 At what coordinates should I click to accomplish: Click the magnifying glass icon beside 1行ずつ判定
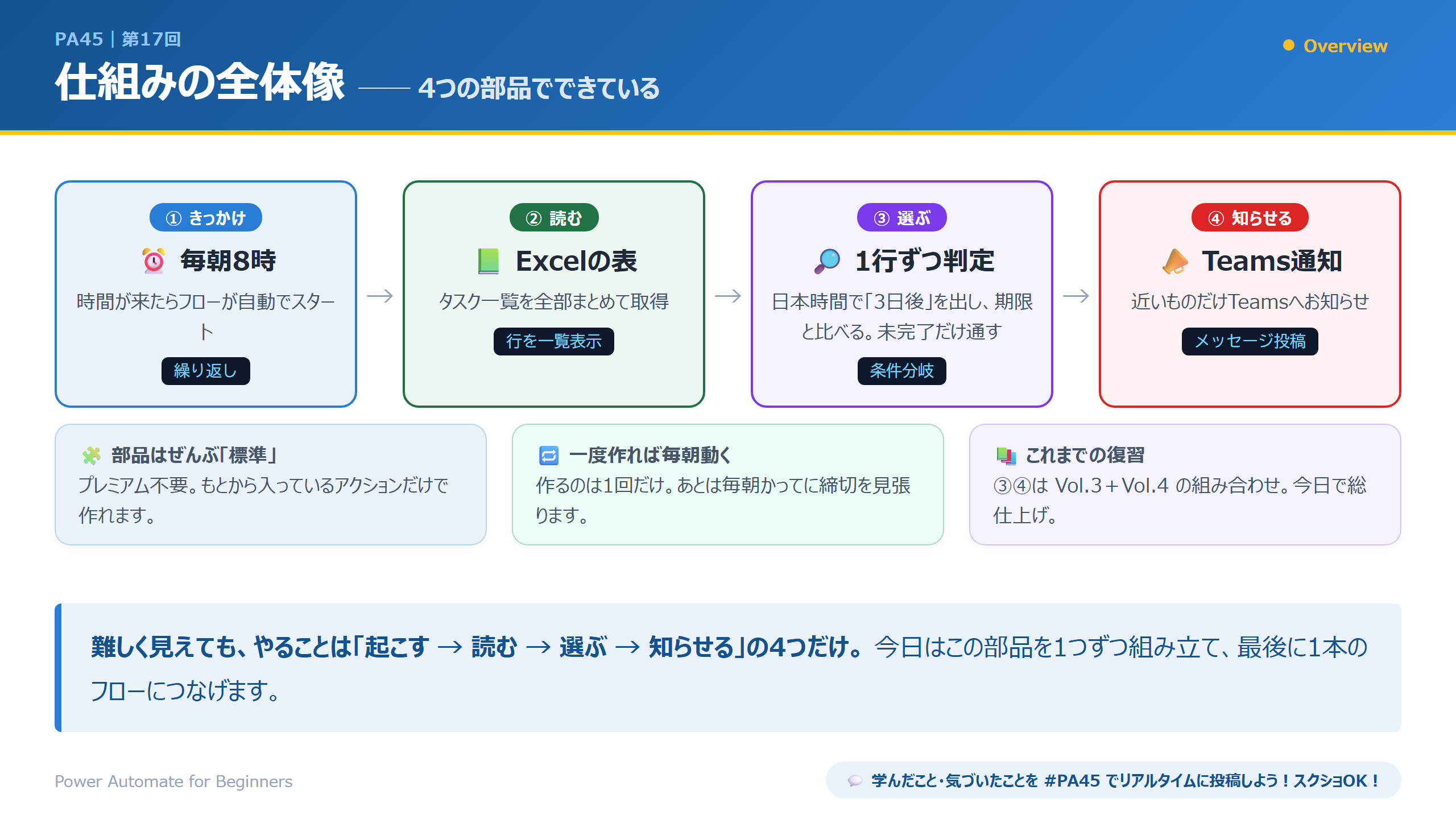[x=827, y=261]
